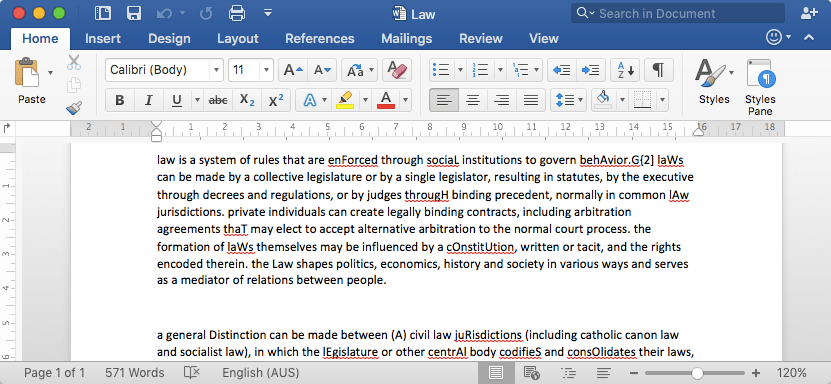Click the Copy icon below scissors
The width and height of the screenshot is (831, 384).
tap(74, 85)
